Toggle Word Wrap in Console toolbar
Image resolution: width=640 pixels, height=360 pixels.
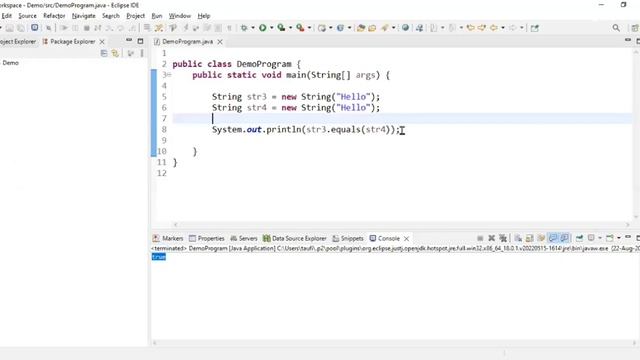(x=541, y=238)
